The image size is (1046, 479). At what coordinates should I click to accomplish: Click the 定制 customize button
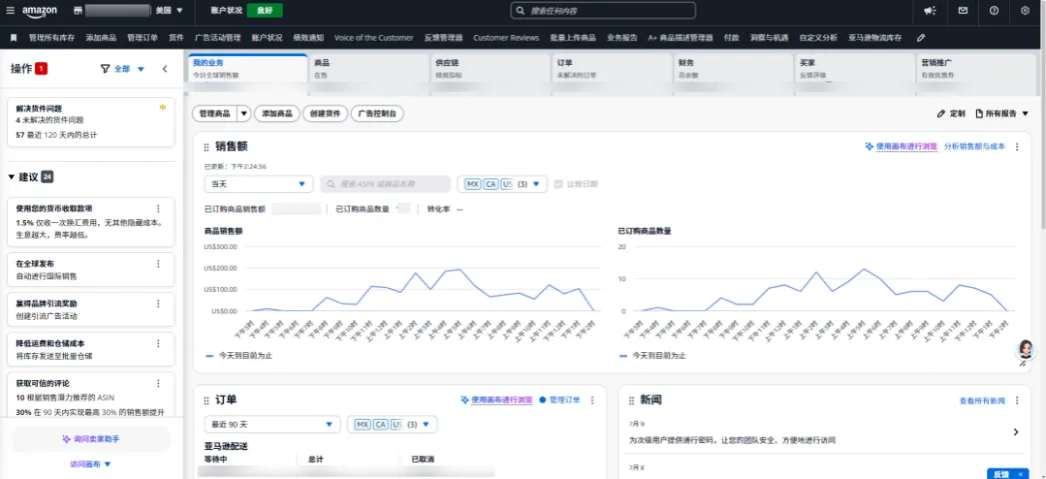[951, 114]
